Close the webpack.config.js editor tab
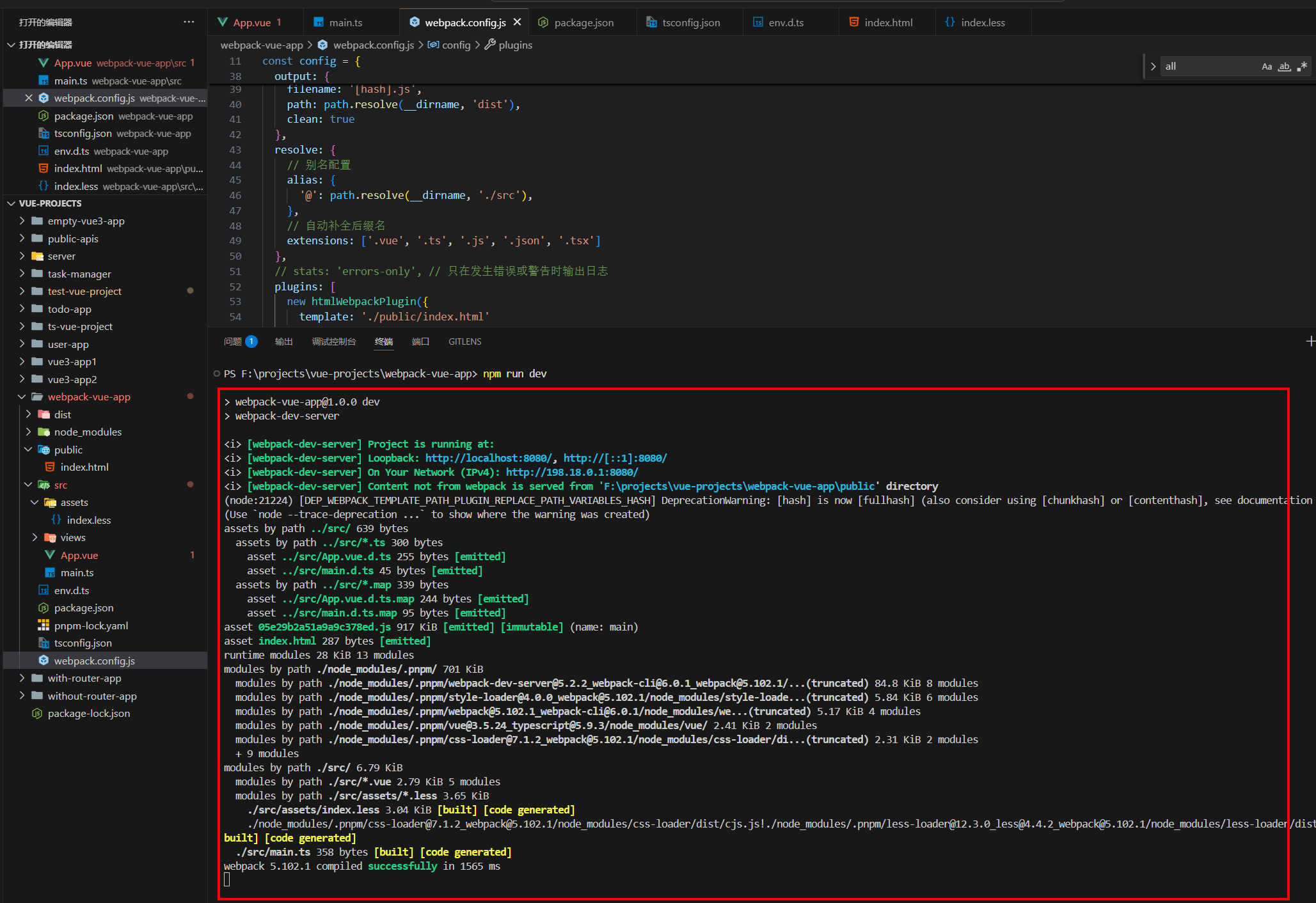This screenshot has height=903, width=1316. tap(518, 22)
